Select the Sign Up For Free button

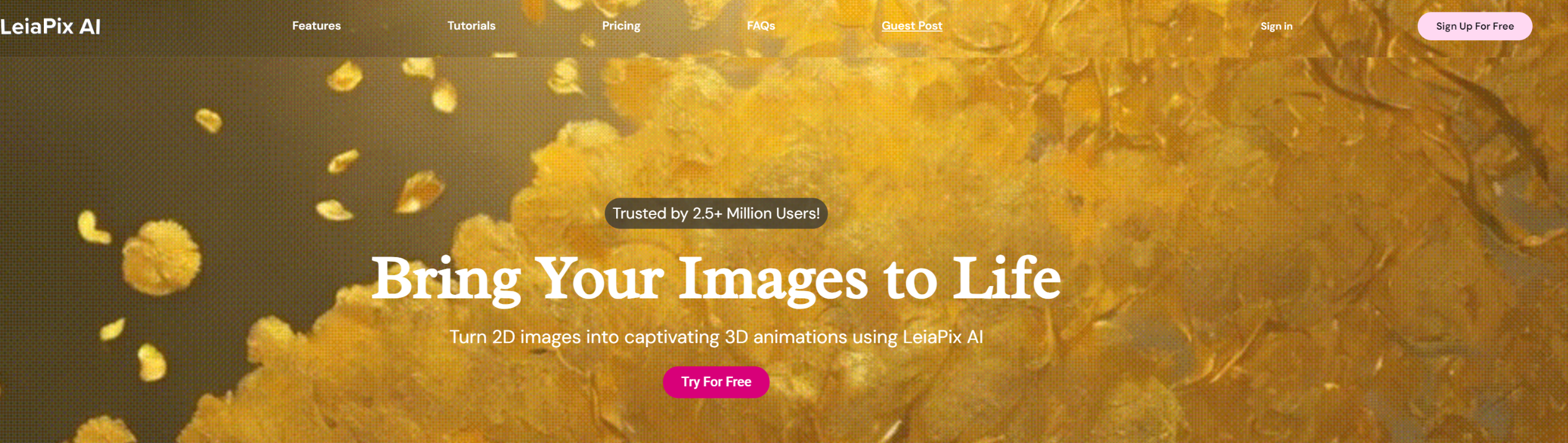click(x=1475, y=26)
